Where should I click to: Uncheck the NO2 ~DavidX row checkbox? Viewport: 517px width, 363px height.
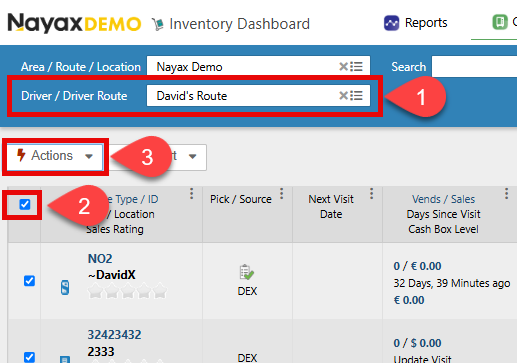pos(29,281)
